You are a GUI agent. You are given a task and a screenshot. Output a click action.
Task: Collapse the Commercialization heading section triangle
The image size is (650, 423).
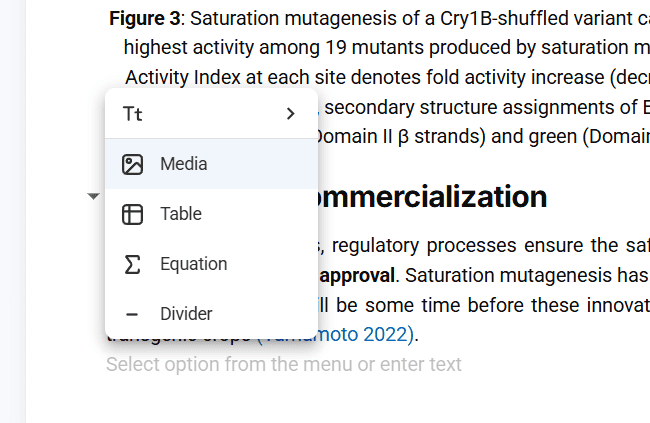[x=93, y=197]
